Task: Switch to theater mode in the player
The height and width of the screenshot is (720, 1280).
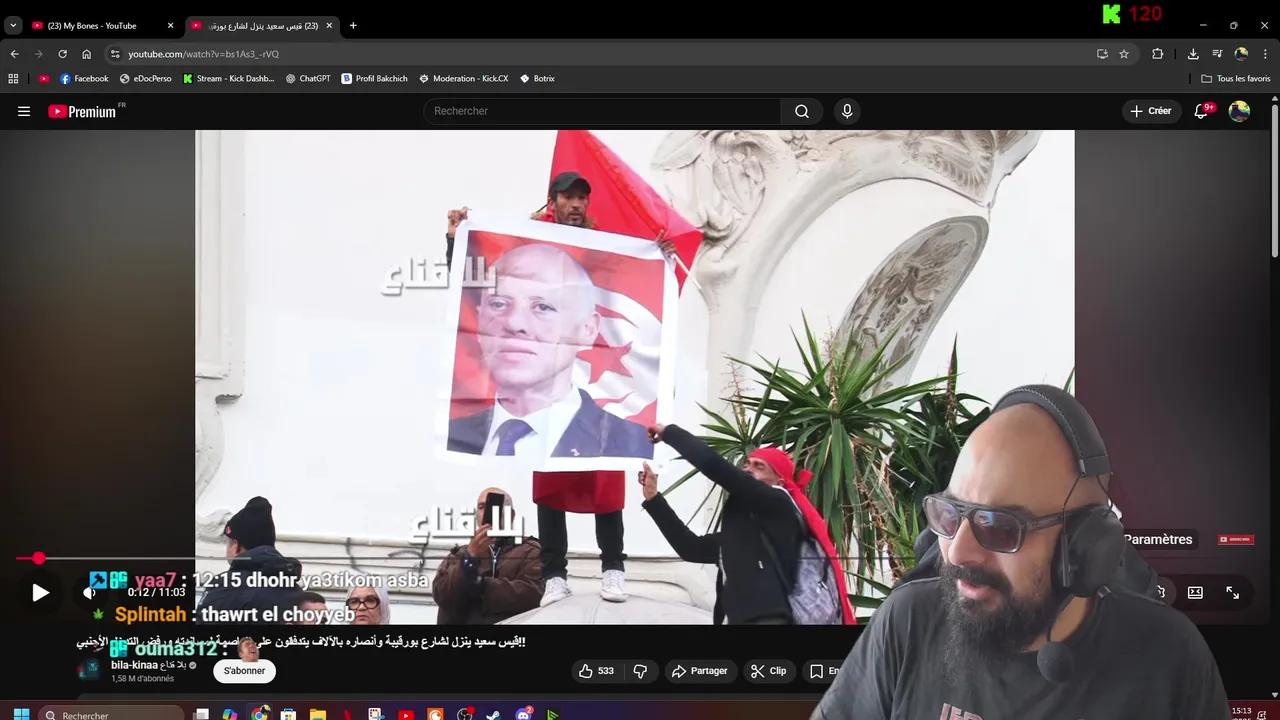Action: click(x=1195, y=592)
